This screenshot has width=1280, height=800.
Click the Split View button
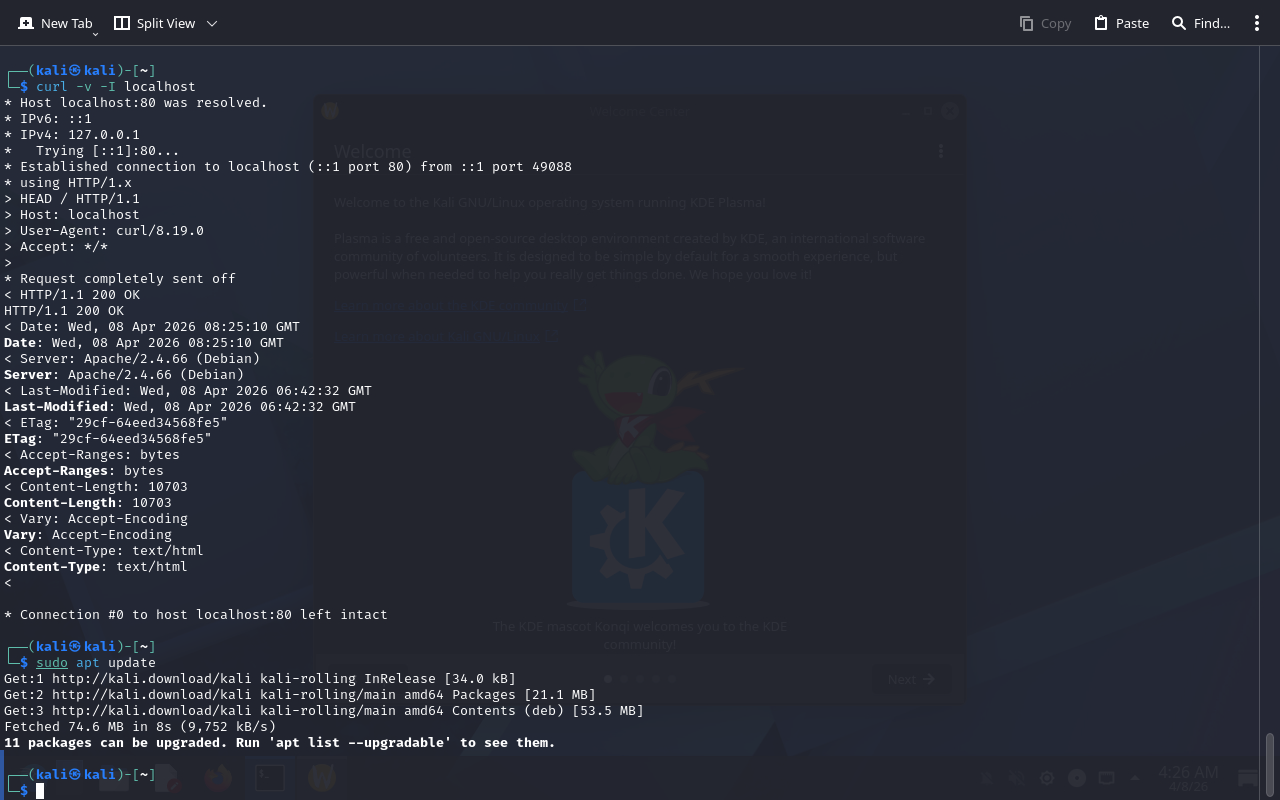pyautogui.click(x=154, y=23)
